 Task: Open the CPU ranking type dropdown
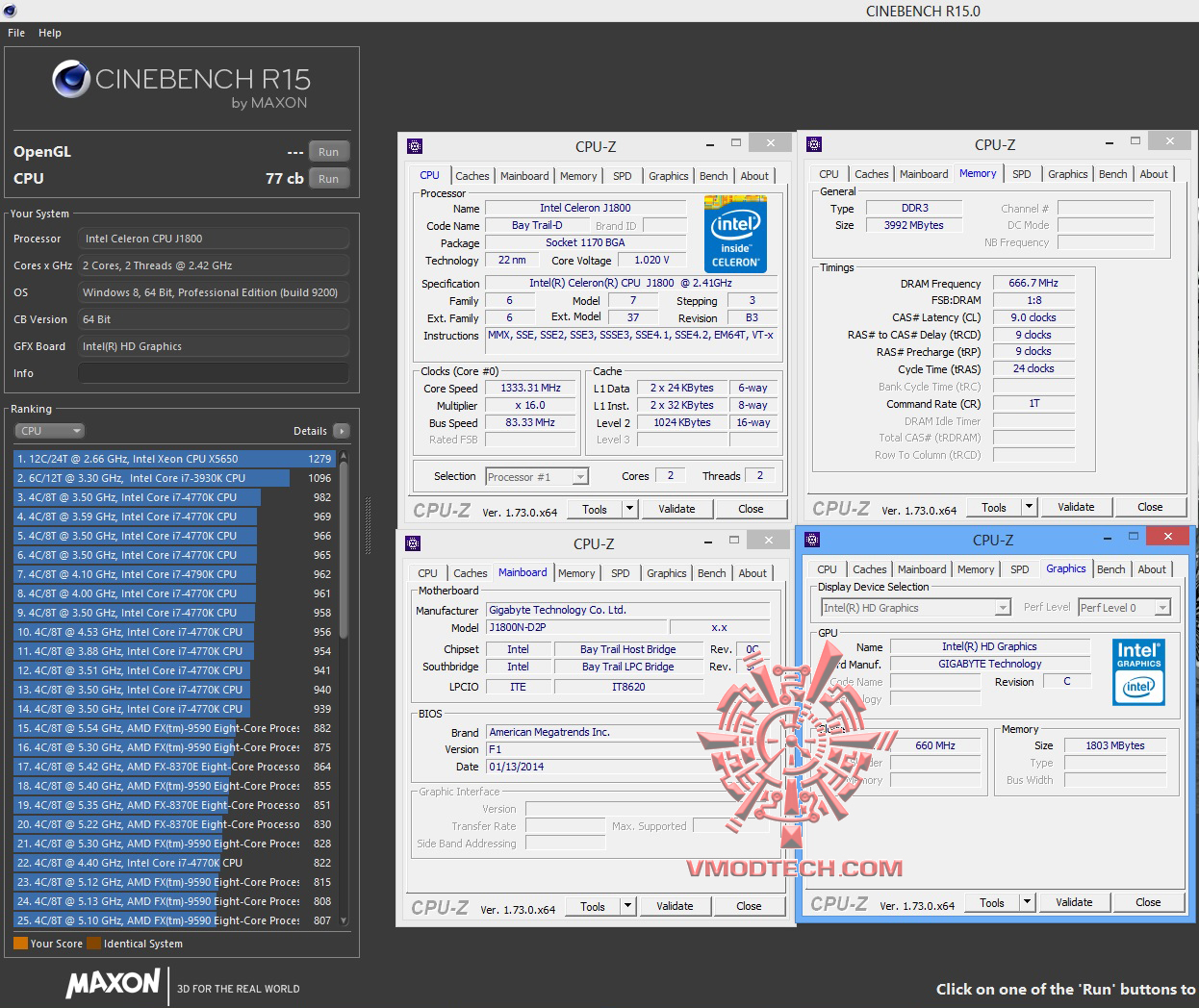[x=50, y=431]
